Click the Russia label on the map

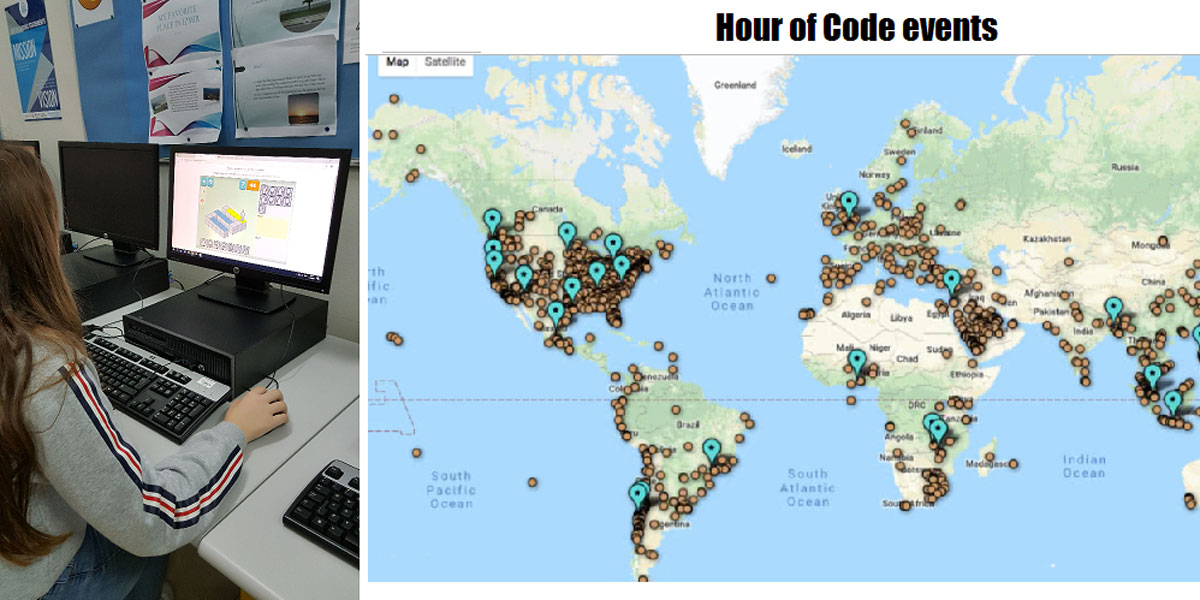click(1124, 167)
